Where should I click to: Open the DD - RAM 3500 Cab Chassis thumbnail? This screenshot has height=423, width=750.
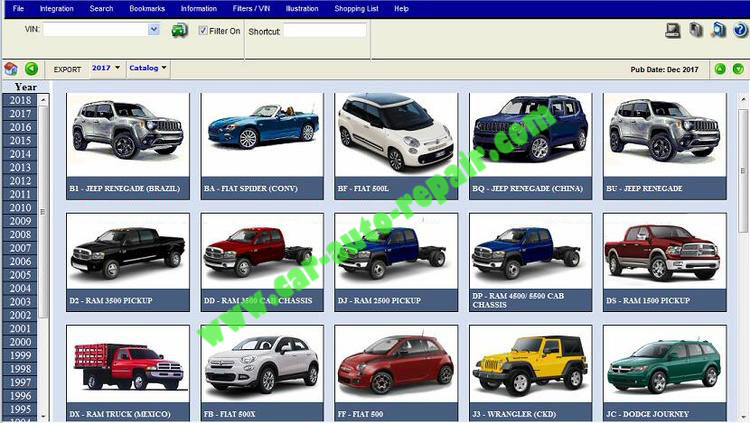tap(262, 262)
